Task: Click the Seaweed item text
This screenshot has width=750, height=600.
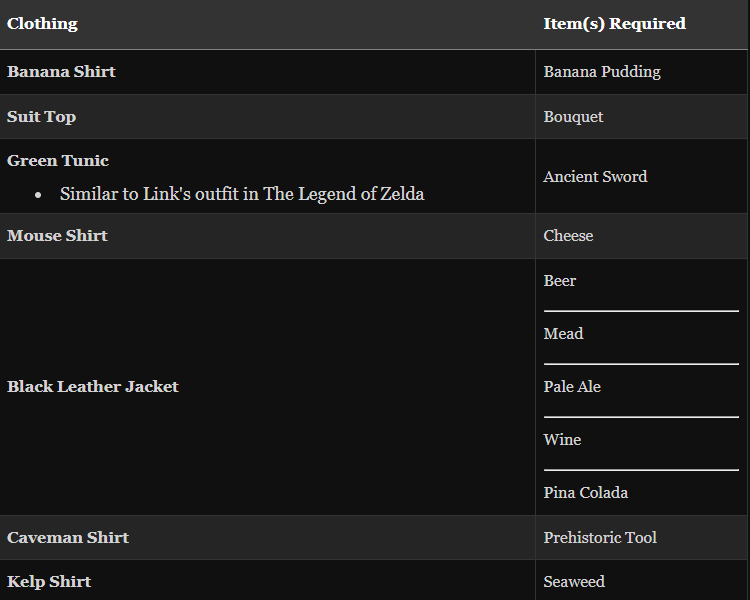Action: 574,582
